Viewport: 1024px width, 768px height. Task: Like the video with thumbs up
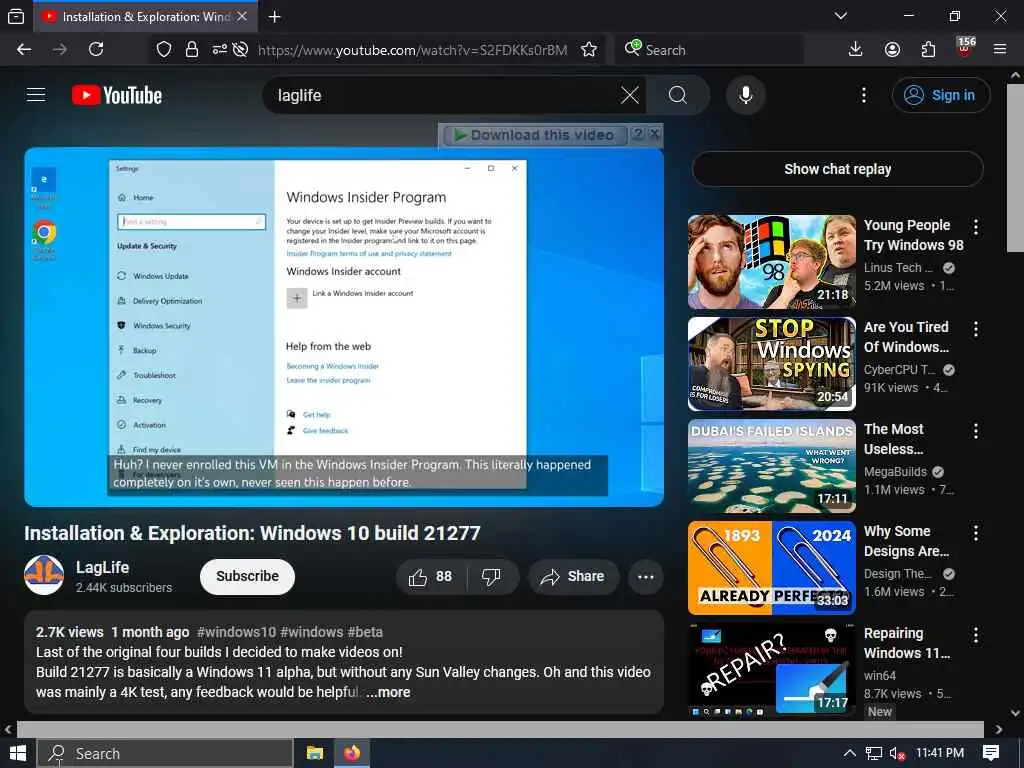(430, 577)
